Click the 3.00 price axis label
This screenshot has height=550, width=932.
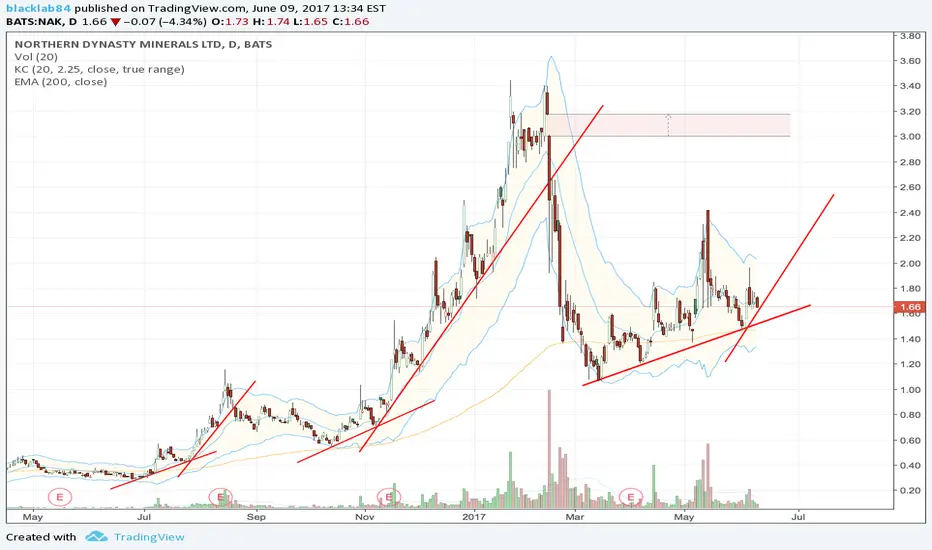pyautogui.click(x=910, y=137)
